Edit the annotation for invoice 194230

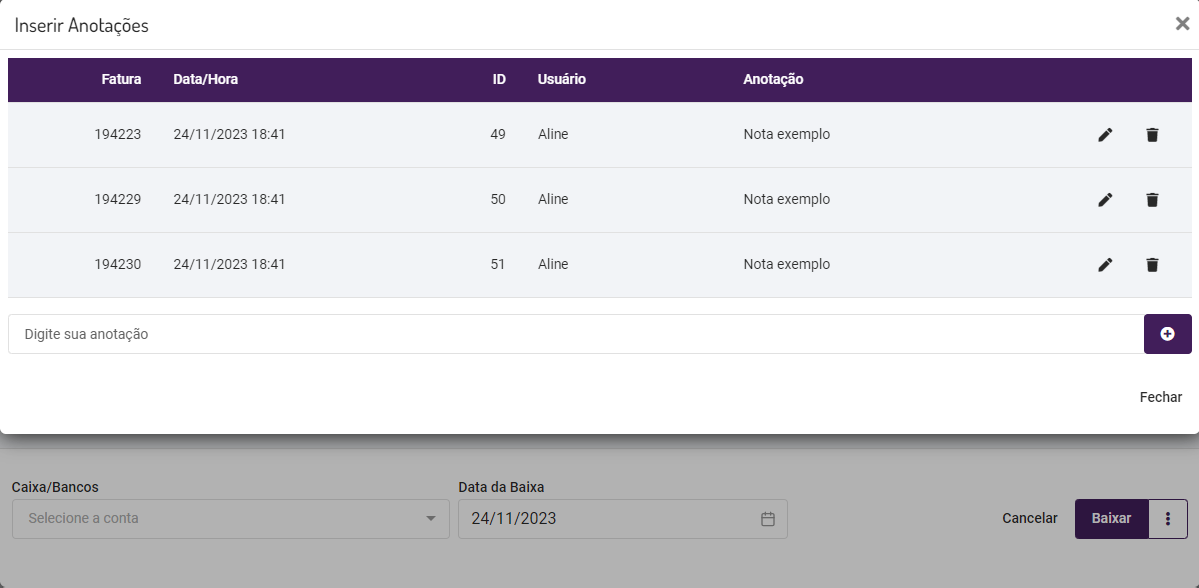pyautogui.click(x=1105, y=265)
